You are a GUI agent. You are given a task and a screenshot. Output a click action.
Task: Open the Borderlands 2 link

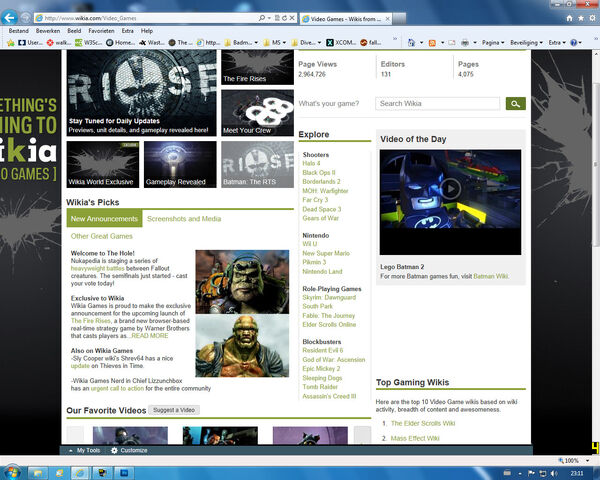pos(321,181)
